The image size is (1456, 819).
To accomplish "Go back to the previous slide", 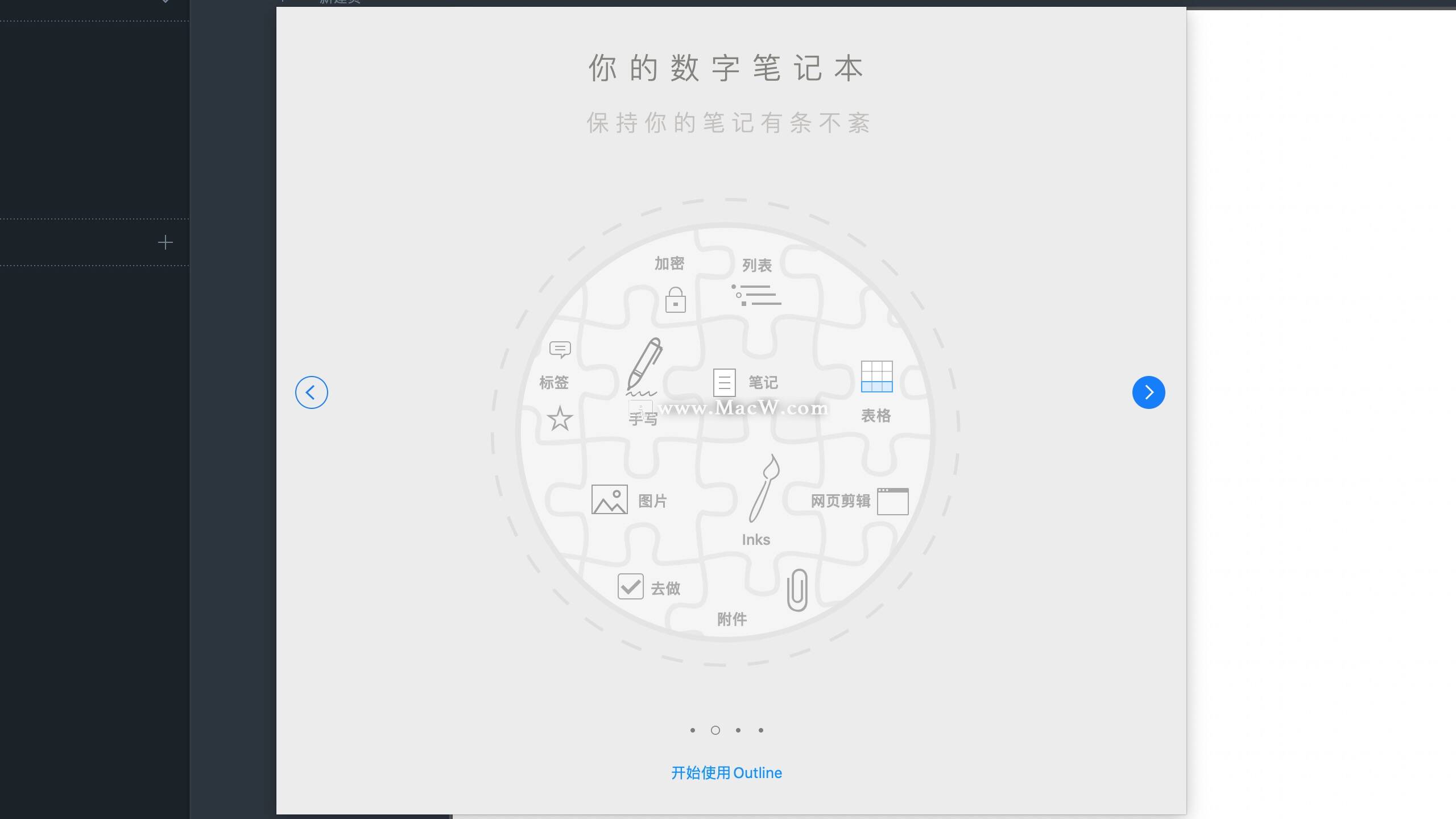I will 311,392.
